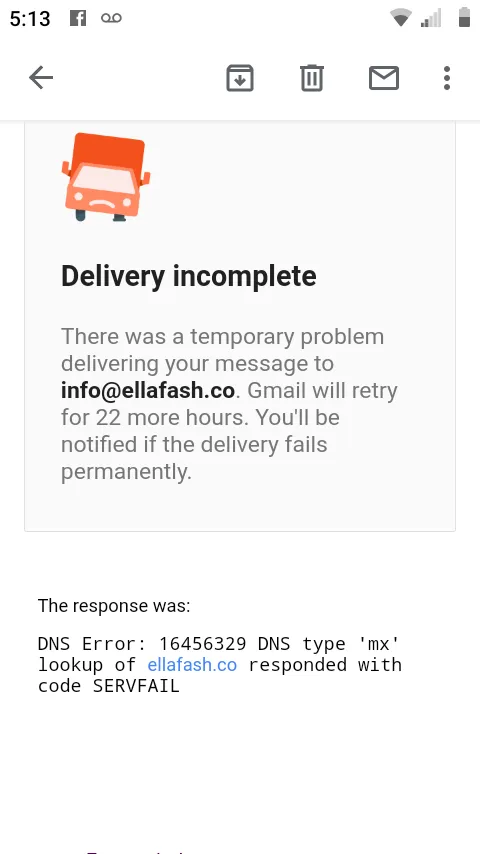Tap the bold info@ellafash.co address
The image size is (480, 854).
pos(148,391)
